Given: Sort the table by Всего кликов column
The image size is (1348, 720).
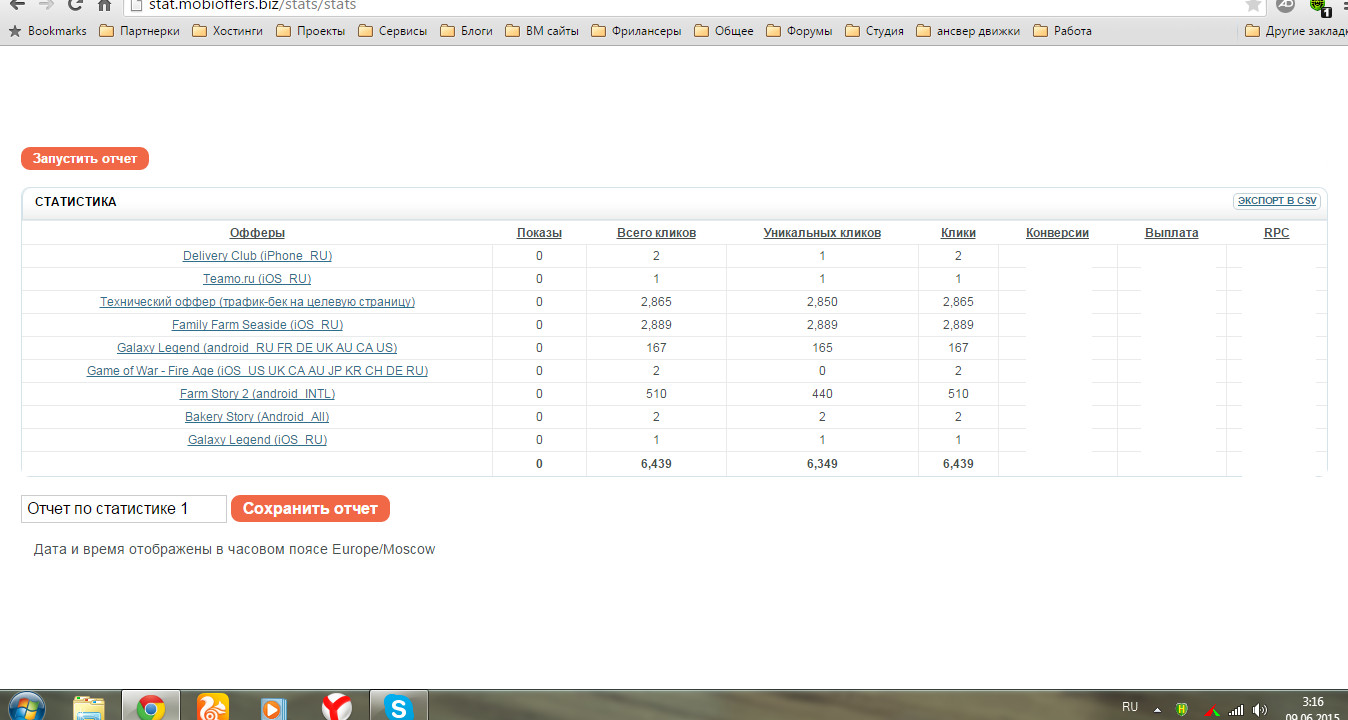Looking at the screenshot, I should pyautogui.click(x=656, y=233).
